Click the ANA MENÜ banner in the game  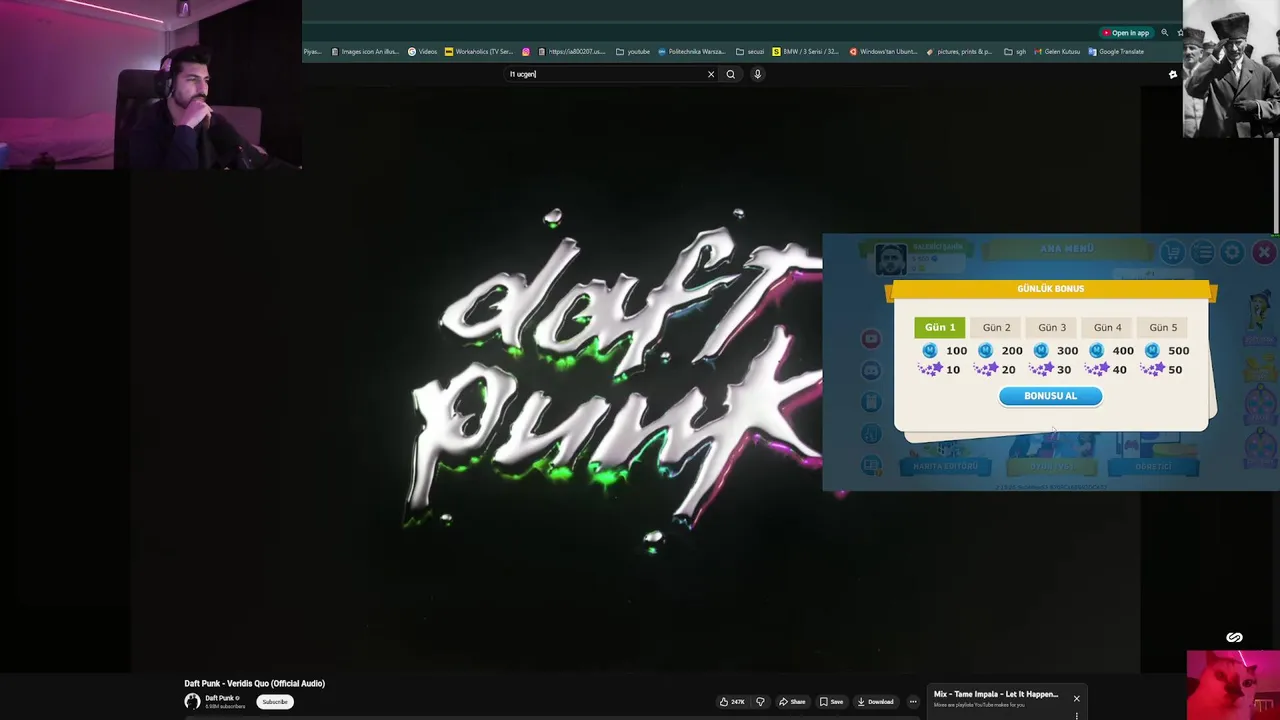click(1067, 249)
